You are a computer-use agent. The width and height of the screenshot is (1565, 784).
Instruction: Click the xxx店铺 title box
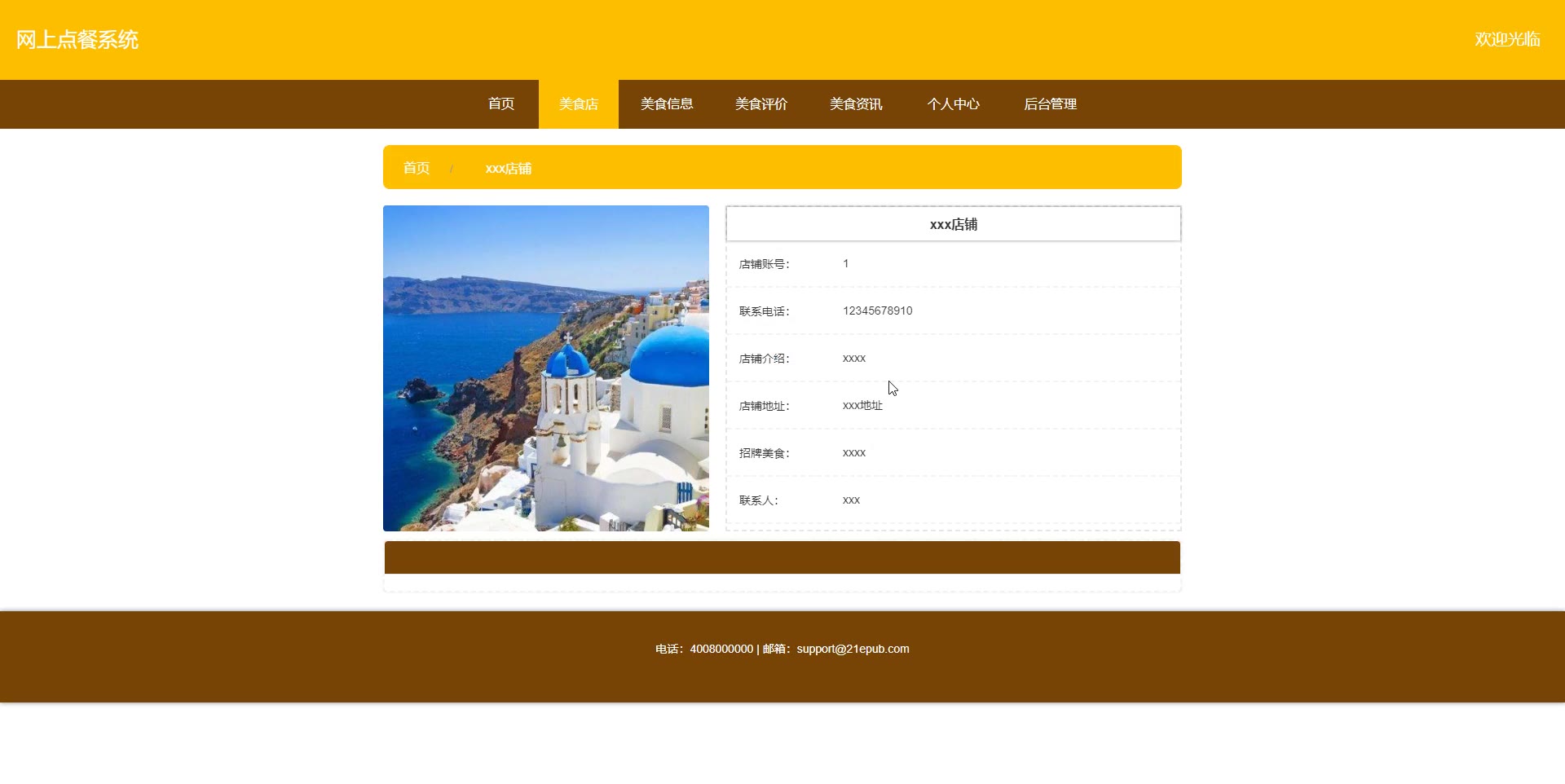pos(953,224)
